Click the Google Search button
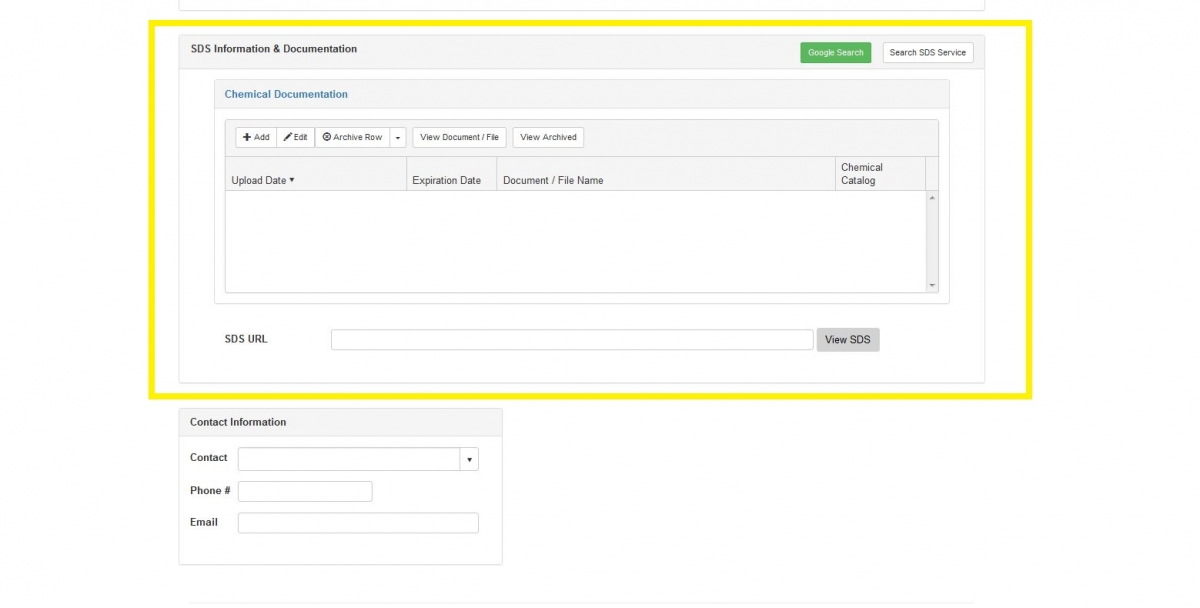 coord(835,52)
